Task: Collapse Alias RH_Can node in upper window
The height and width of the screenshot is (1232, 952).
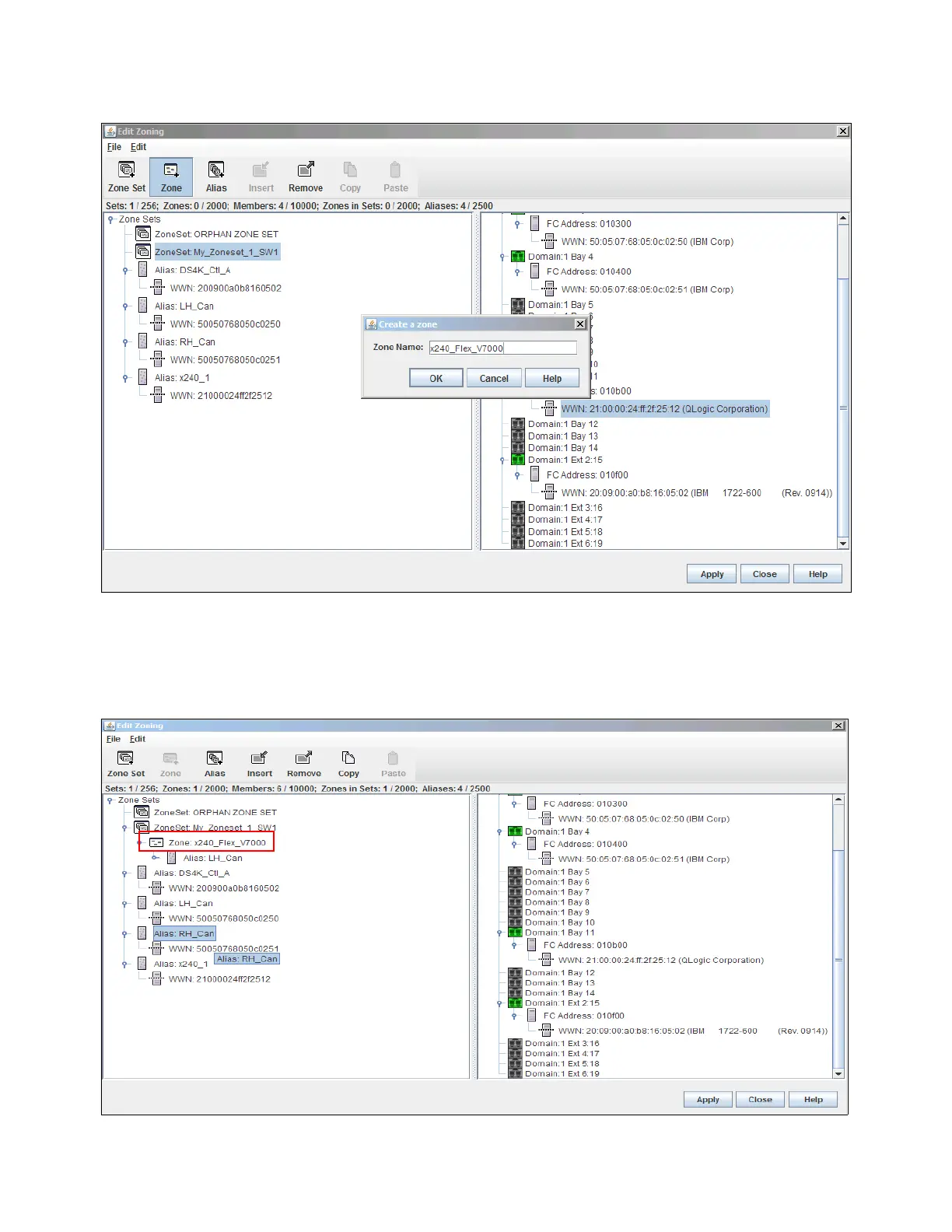Action: click(x=125, y=342)
